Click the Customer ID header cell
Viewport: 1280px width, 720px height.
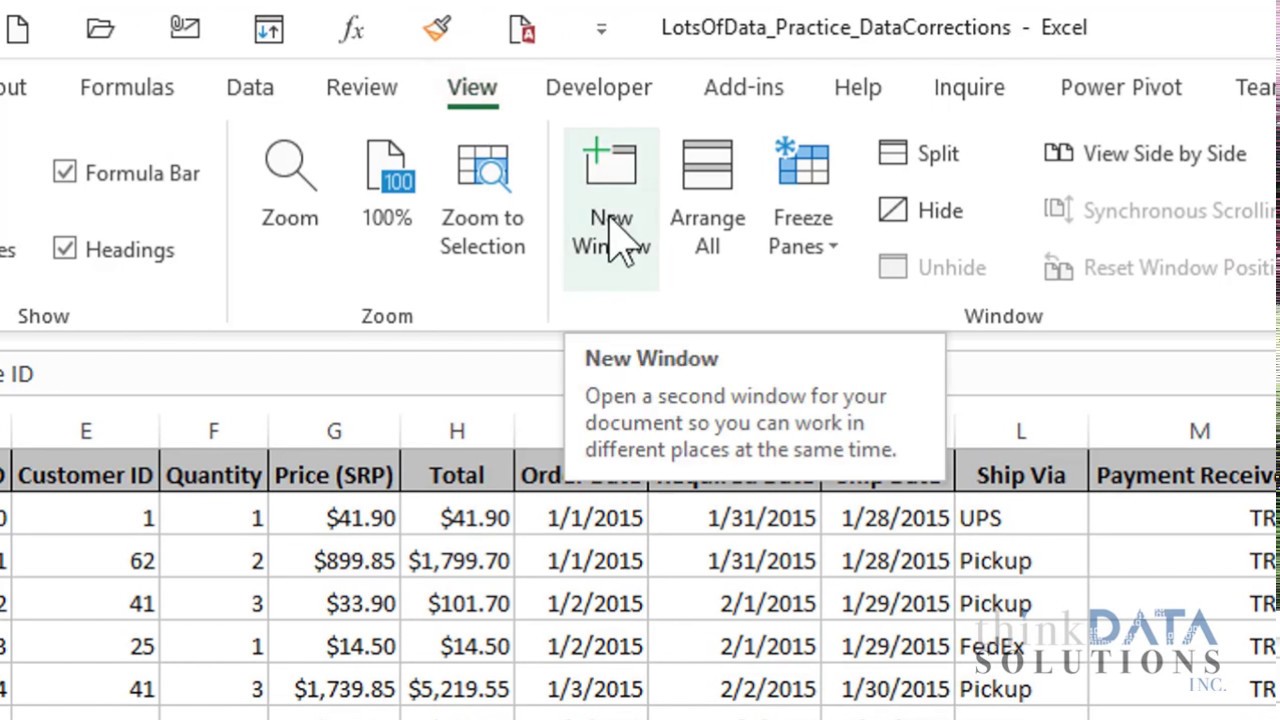point(85,475)
